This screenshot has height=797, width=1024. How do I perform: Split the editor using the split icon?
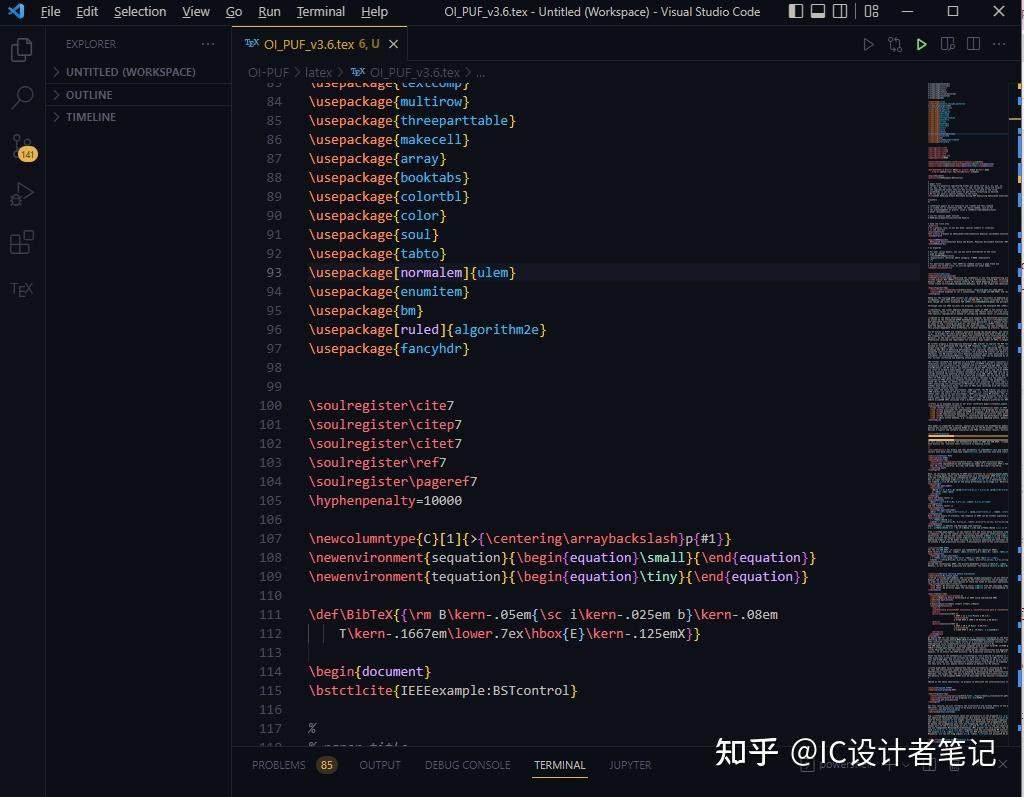point(971,44)
